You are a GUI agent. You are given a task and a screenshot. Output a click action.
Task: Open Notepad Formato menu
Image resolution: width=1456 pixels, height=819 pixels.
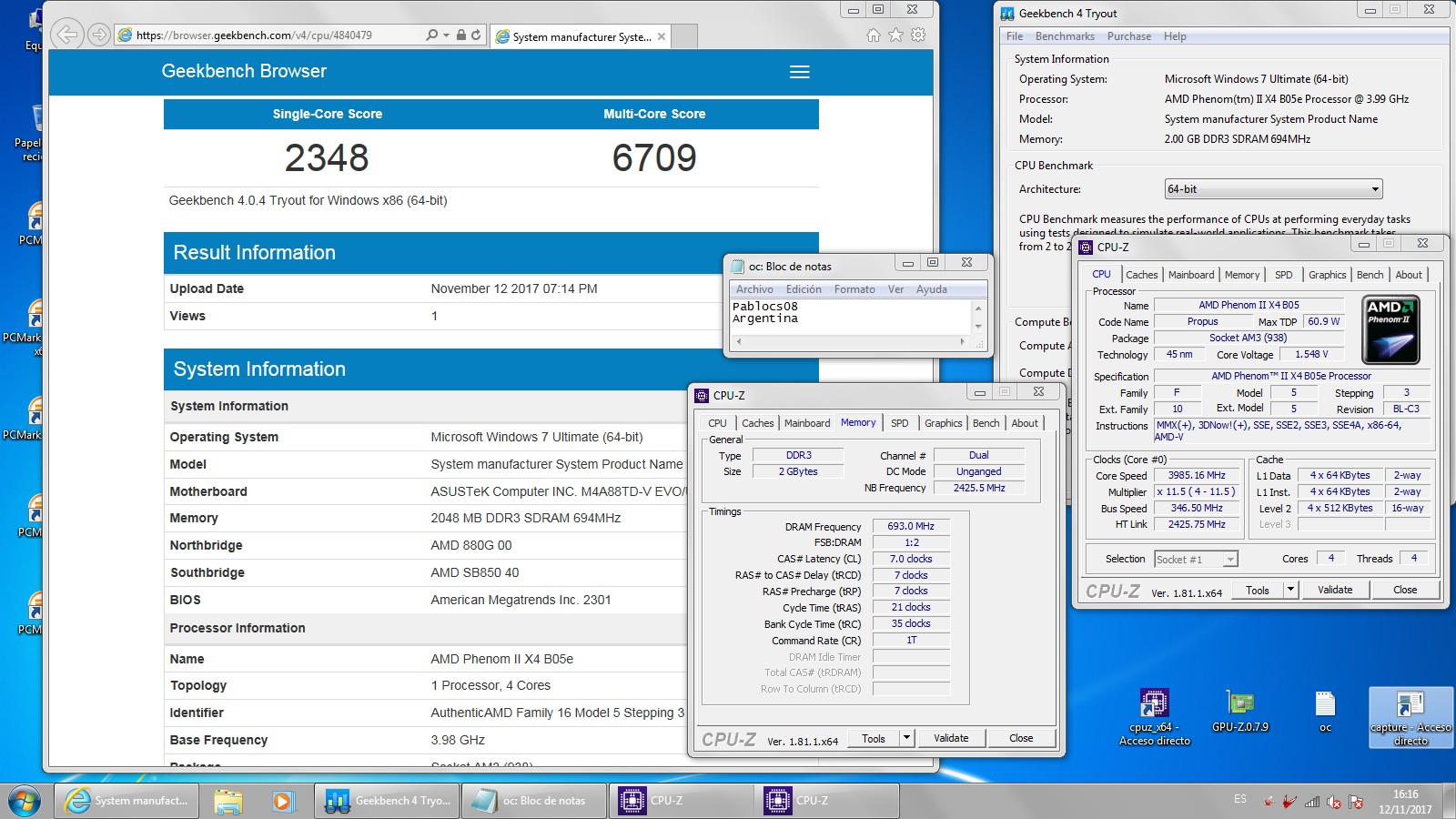854,289
